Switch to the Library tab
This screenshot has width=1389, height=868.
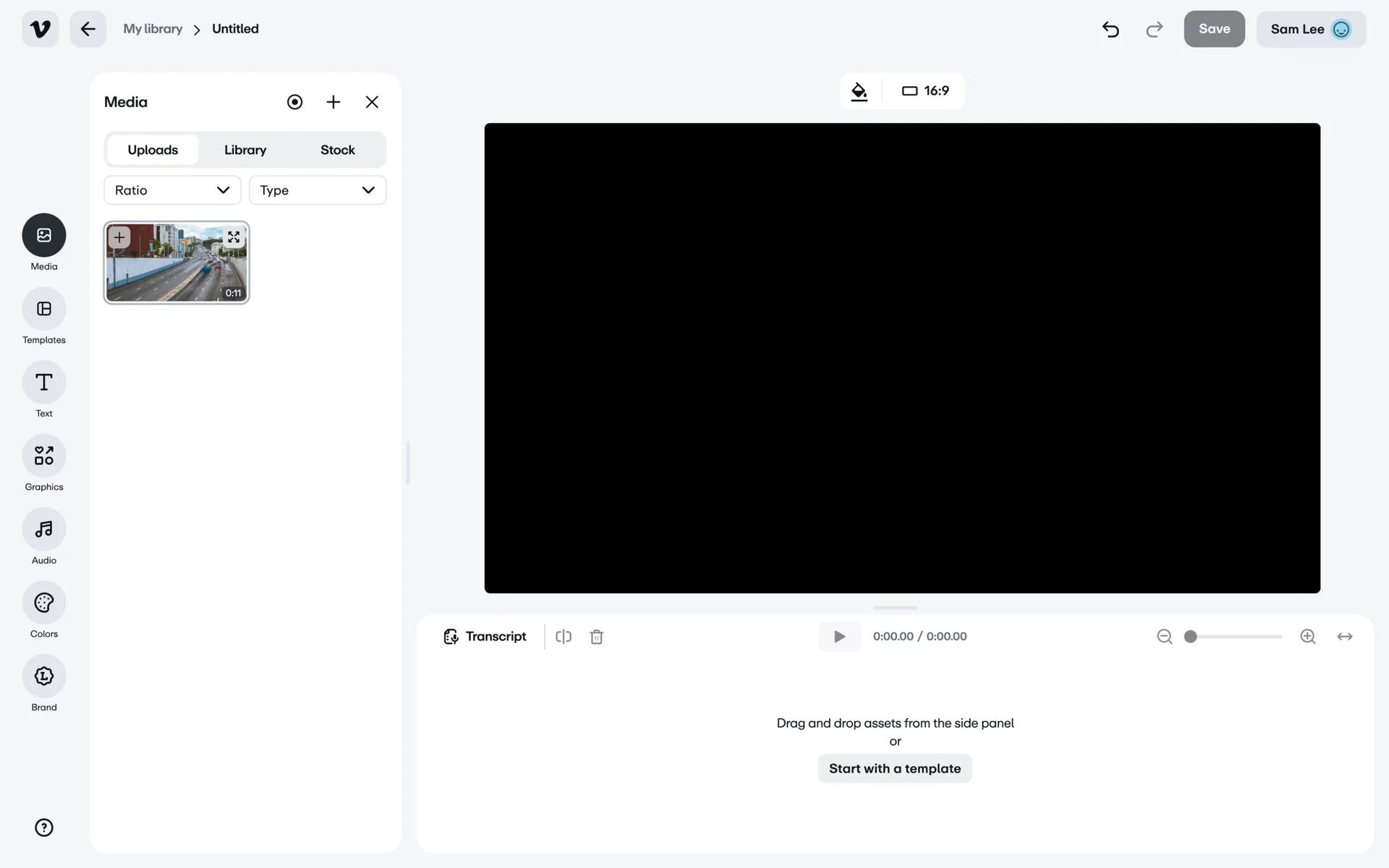click(x=245, y=150)
